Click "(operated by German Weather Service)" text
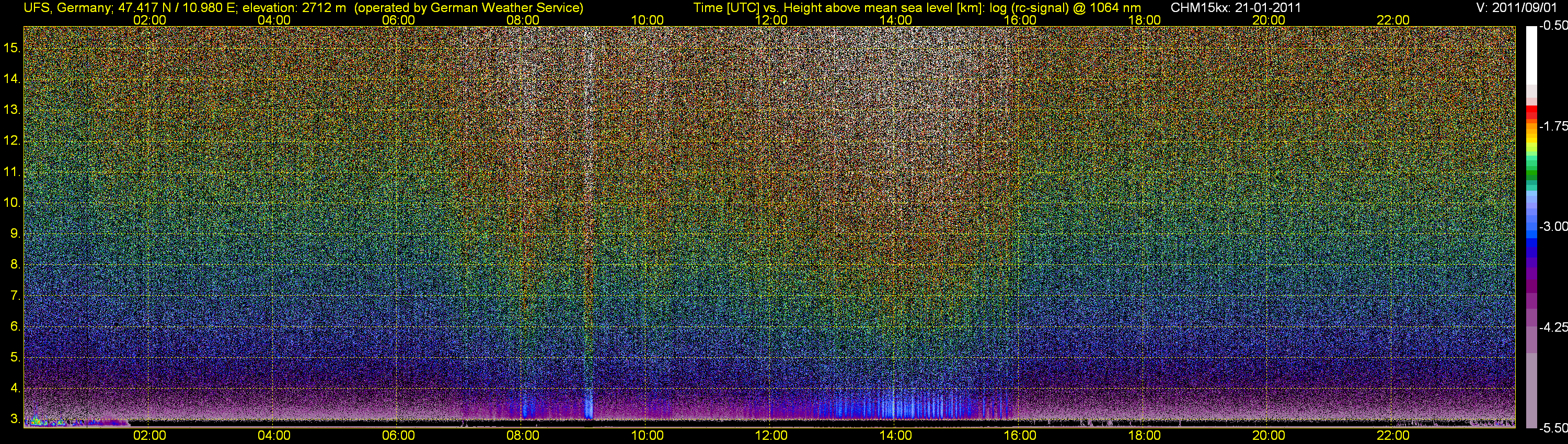This screenshot has width=1568, height=444. coord(468,8)
